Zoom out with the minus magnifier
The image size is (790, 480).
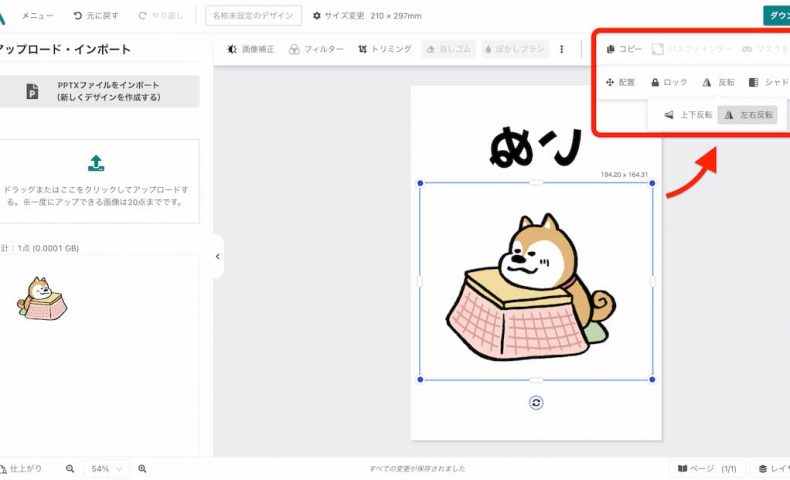point(70,468)
